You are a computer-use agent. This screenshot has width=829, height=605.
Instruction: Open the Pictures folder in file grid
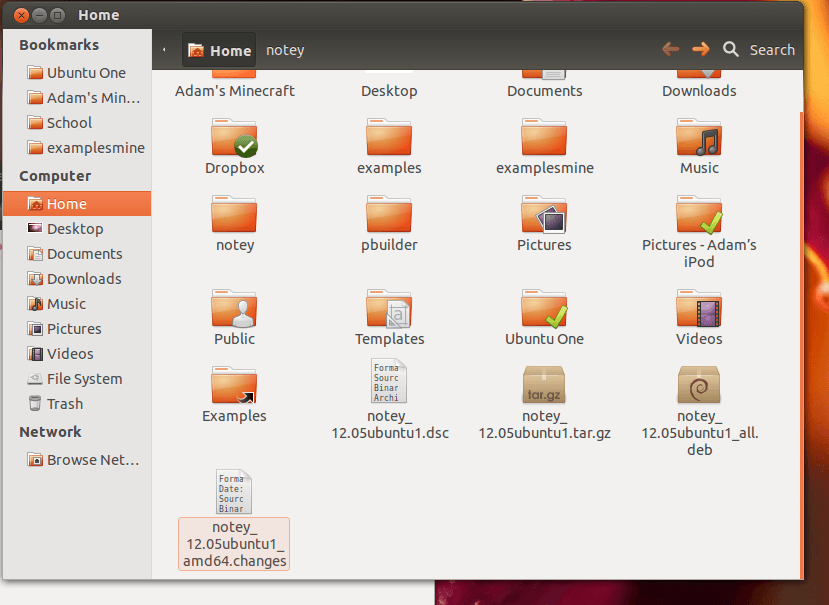click(x=544, y=215)
